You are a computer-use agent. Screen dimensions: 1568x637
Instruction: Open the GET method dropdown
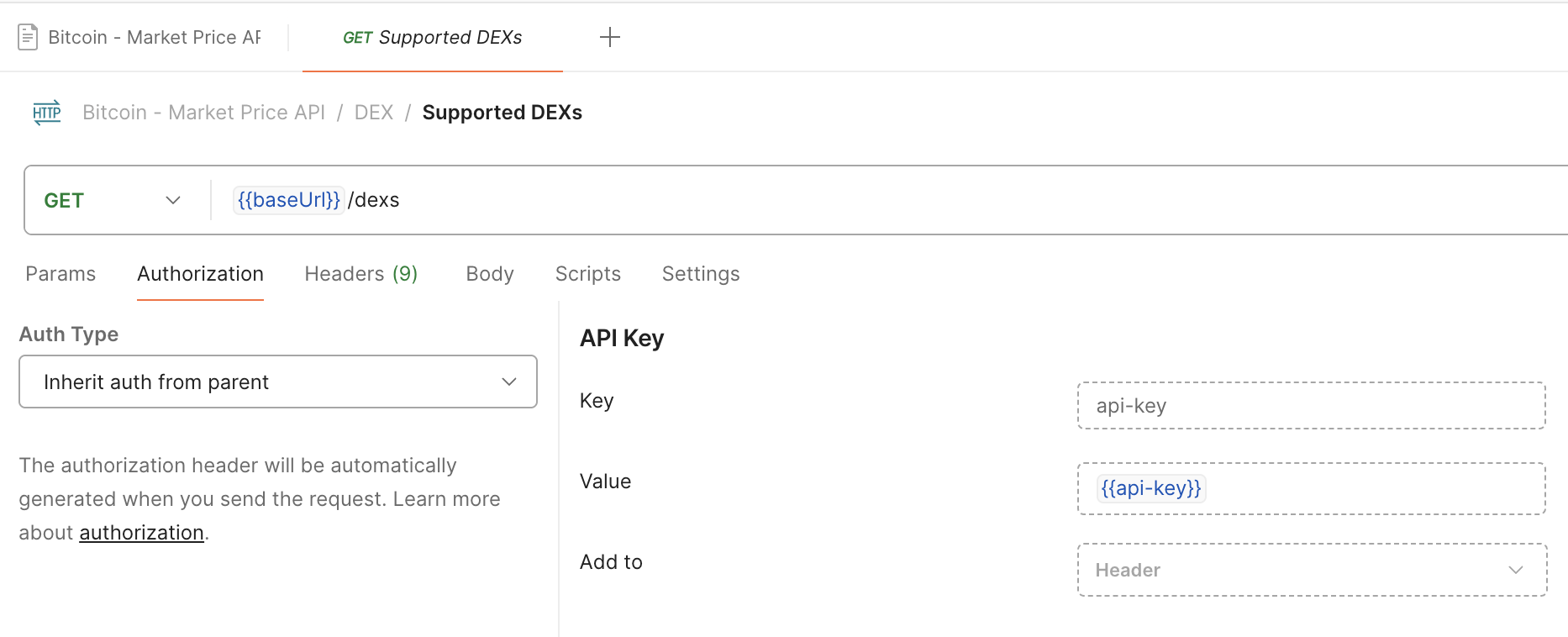[x=113, y=200]
